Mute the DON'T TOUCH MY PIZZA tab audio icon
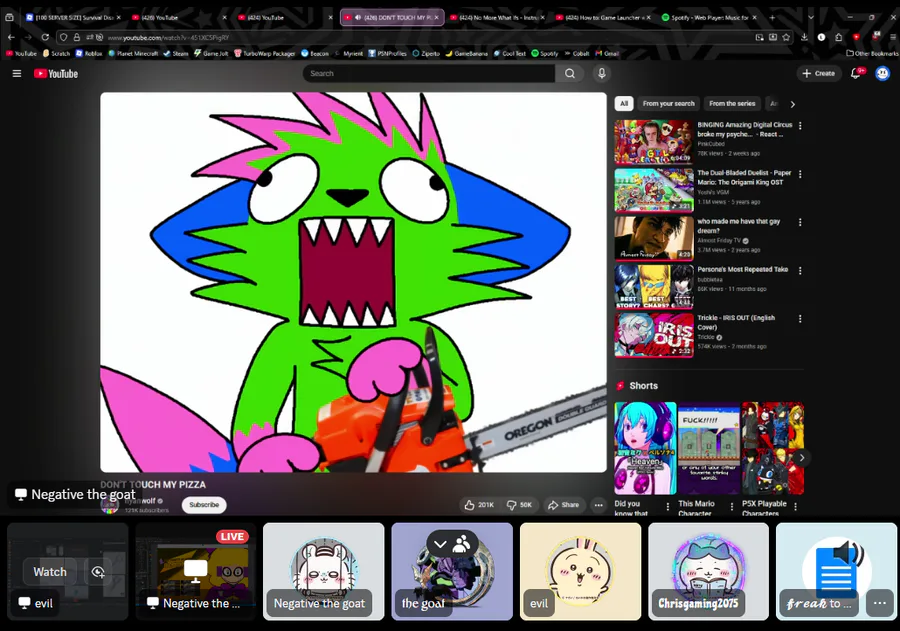900x631 pixels. pyautogui.click(x=358, y=18)
